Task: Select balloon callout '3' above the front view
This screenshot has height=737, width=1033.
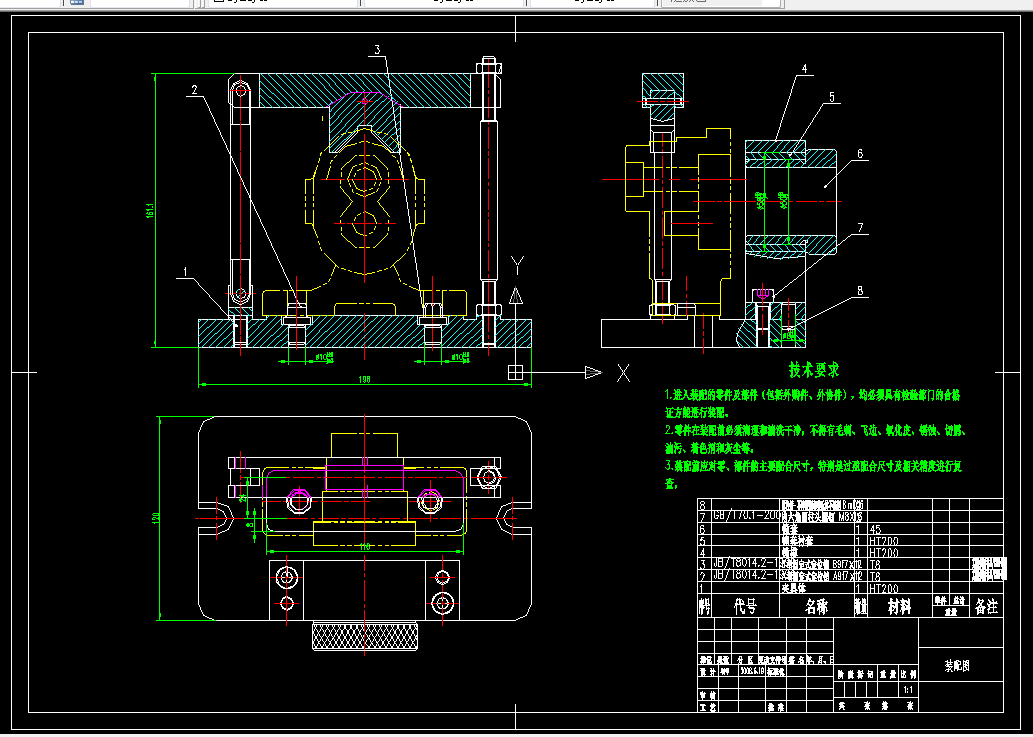Action: tap(377, 49)
